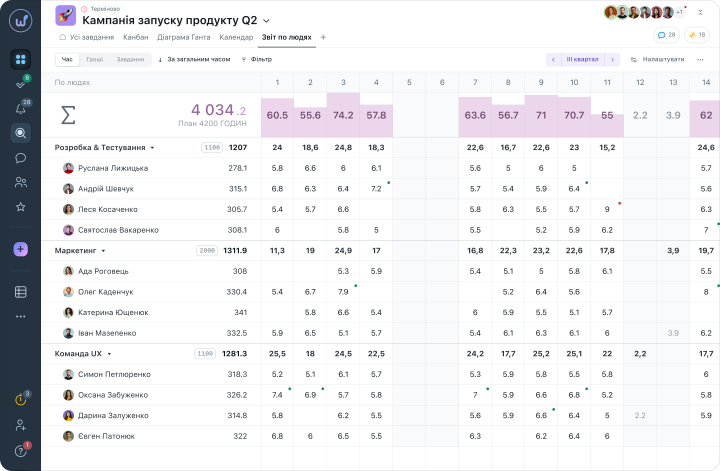Open the help question mark icon
Viewport: 720px width, 471px height.
tap(21, 451)
